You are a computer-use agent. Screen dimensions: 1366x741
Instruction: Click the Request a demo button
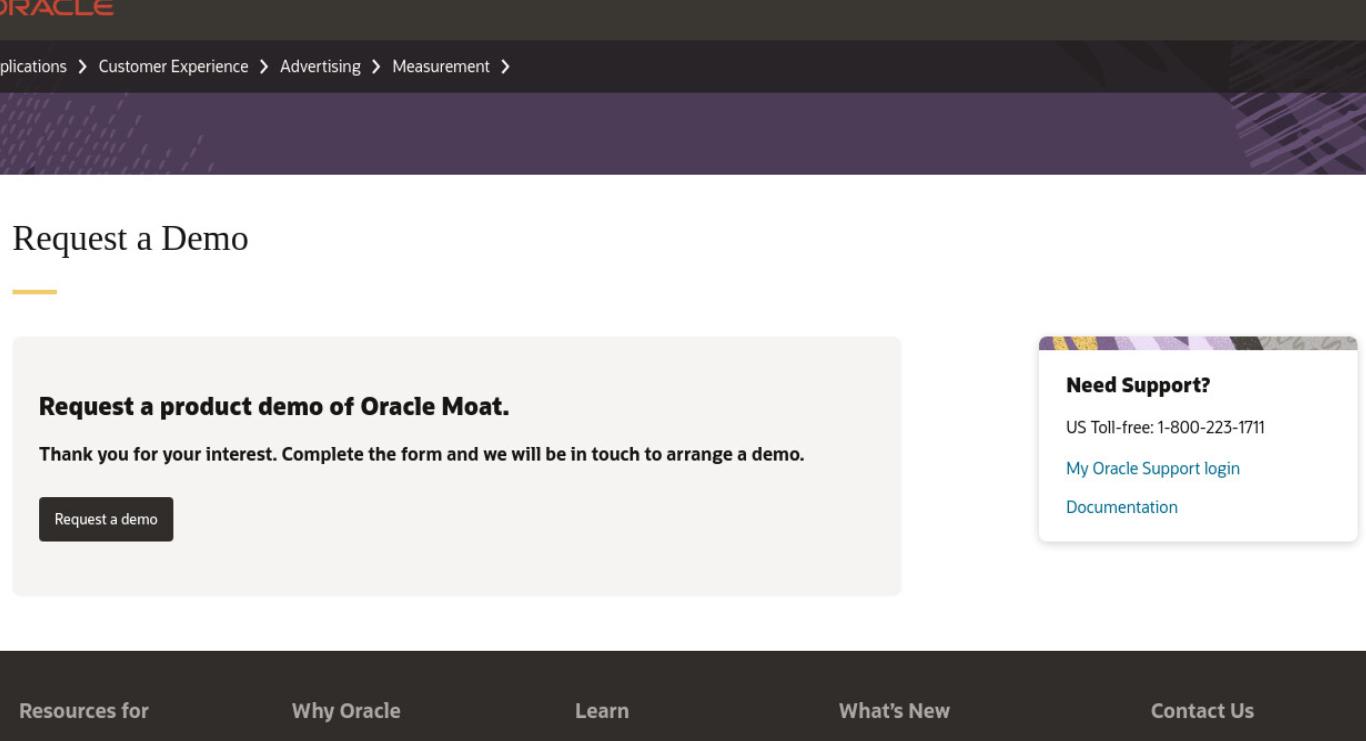(106, 519)
